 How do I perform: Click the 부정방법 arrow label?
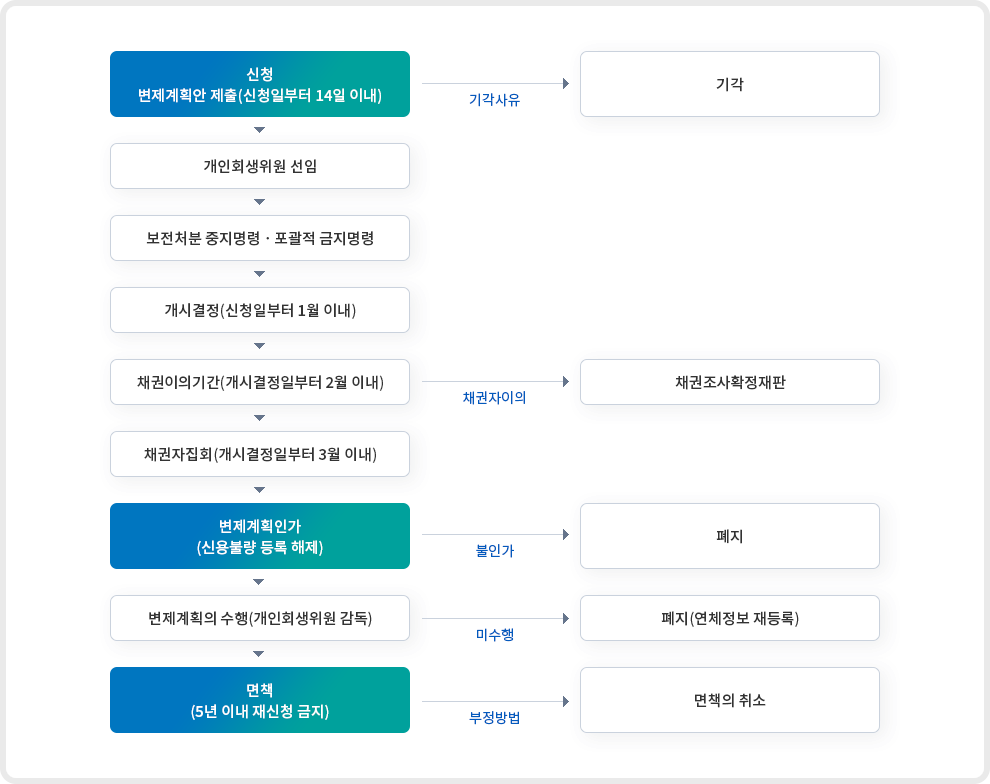pos(494,718)
